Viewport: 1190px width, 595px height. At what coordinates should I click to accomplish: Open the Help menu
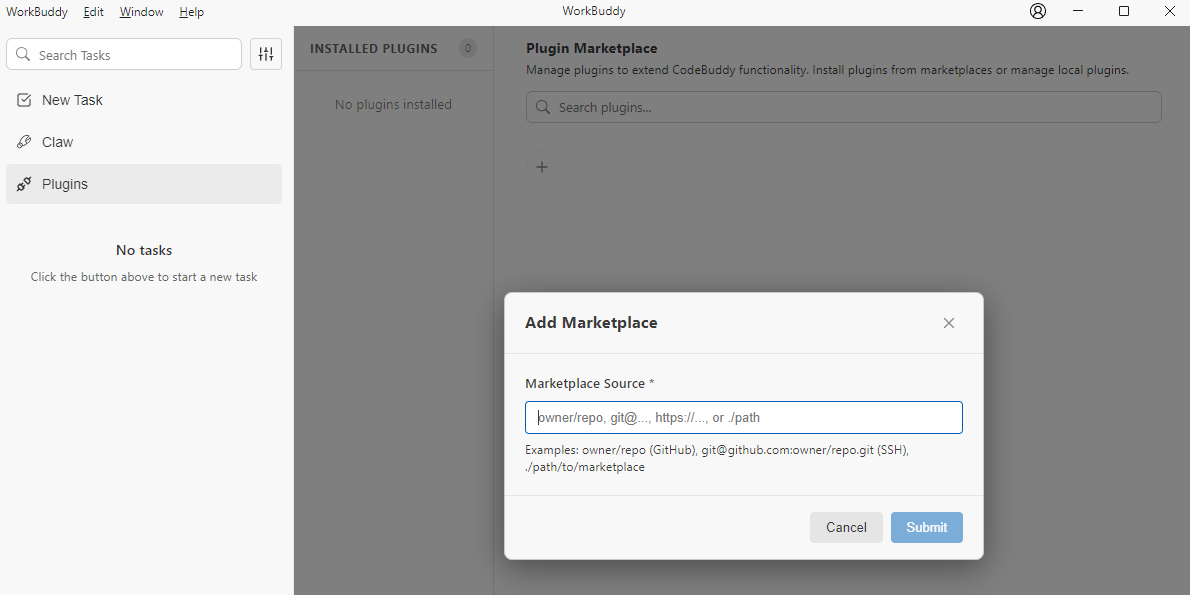pyautogui.click(x=191, y=12)
